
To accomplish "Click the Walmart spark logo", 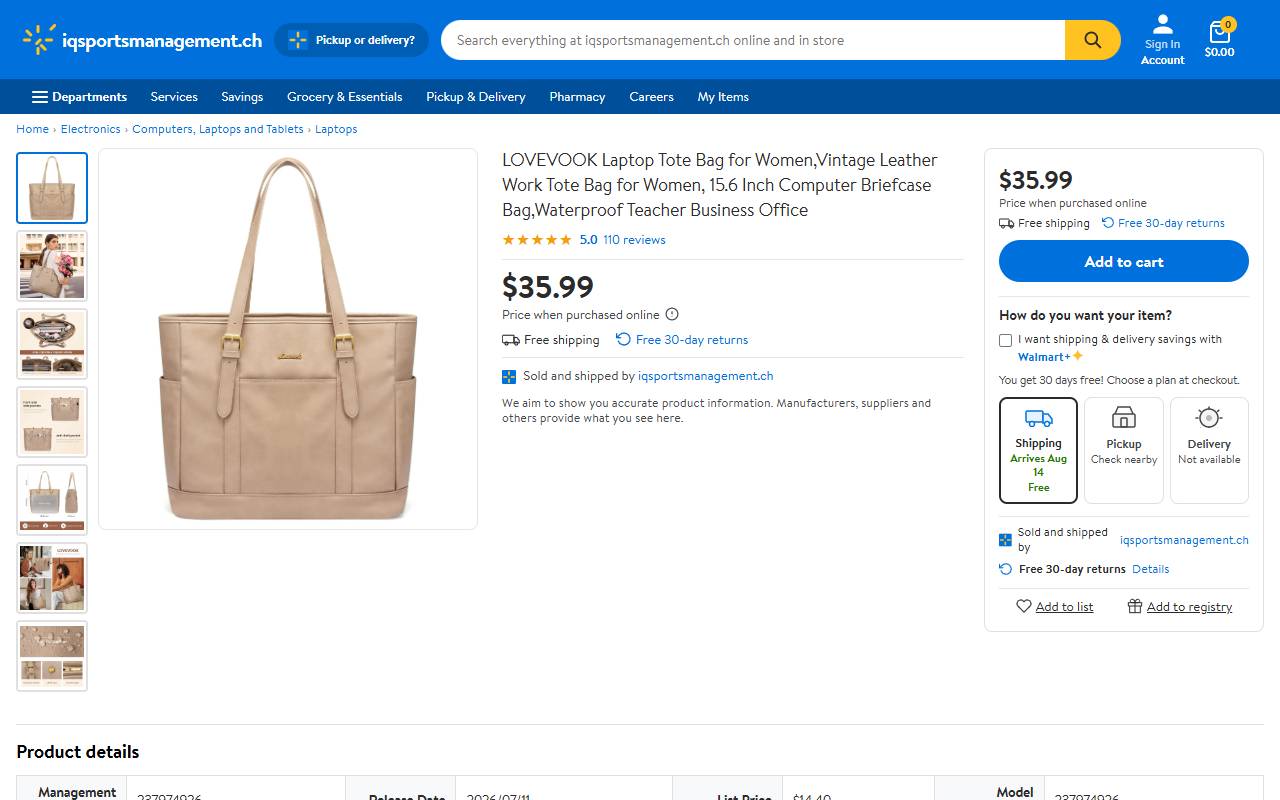I will click(x=38, y=40).
